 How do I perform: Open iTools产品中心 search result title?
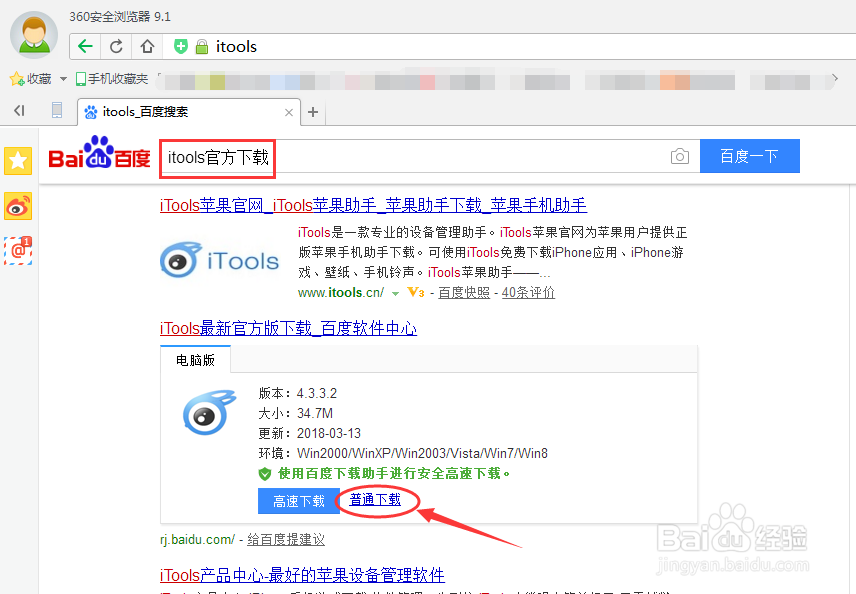click(x=302, y=575)
